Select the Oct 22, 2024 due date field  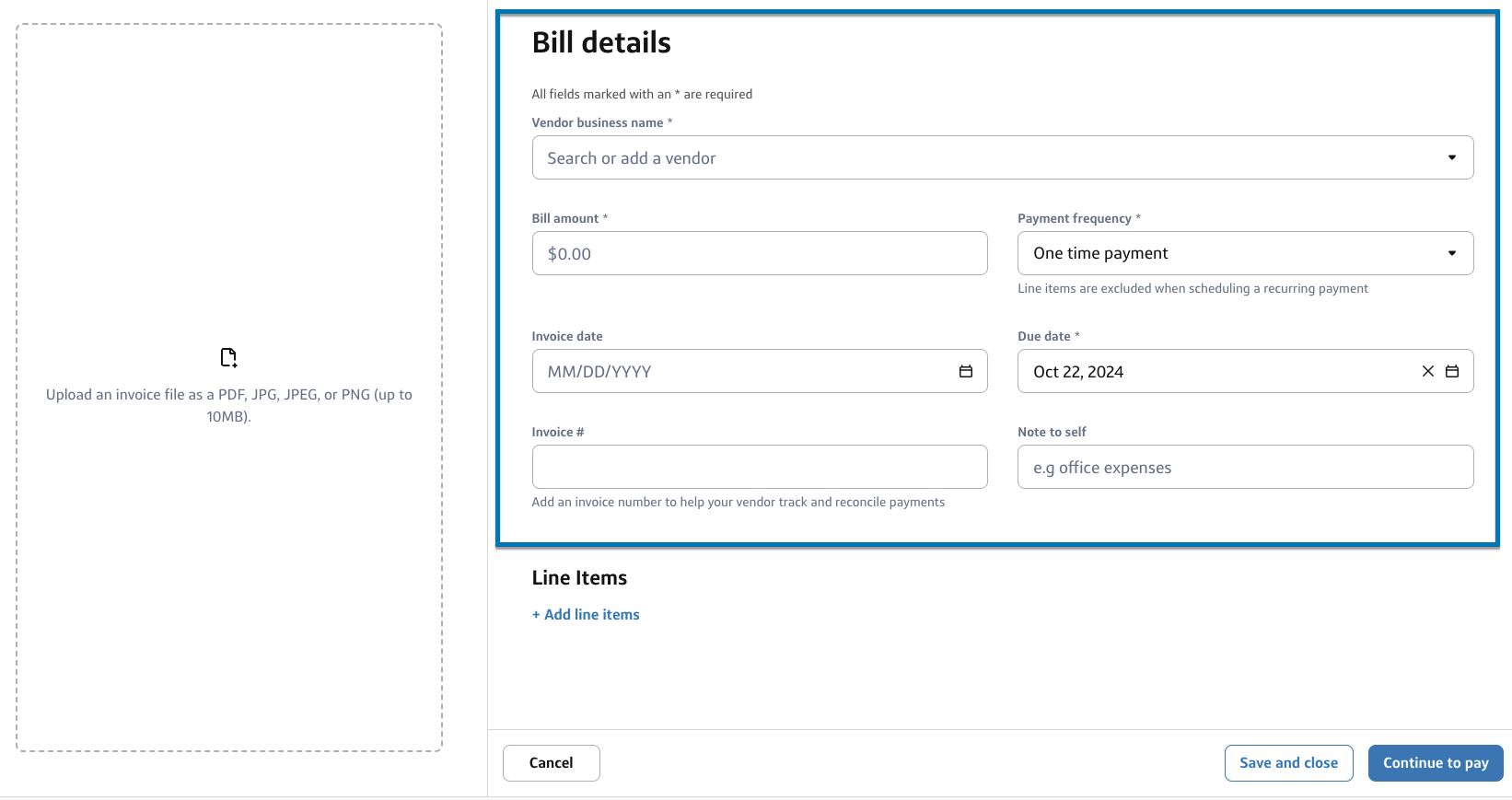click(x=1197, y=371)
